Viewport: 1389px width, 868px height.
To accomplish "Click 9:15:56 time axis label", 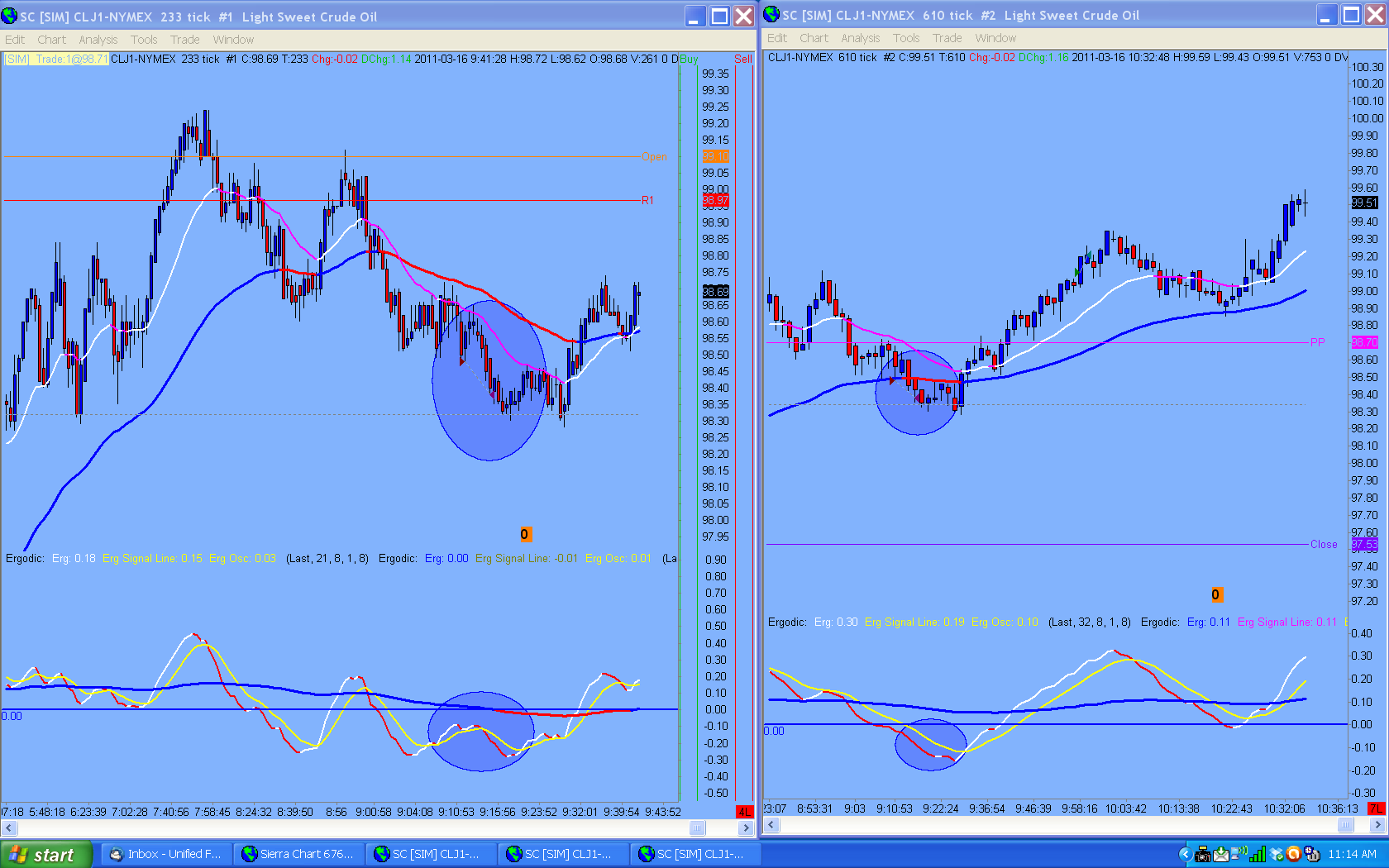I will pyautogui.click(x=498, y=812).
